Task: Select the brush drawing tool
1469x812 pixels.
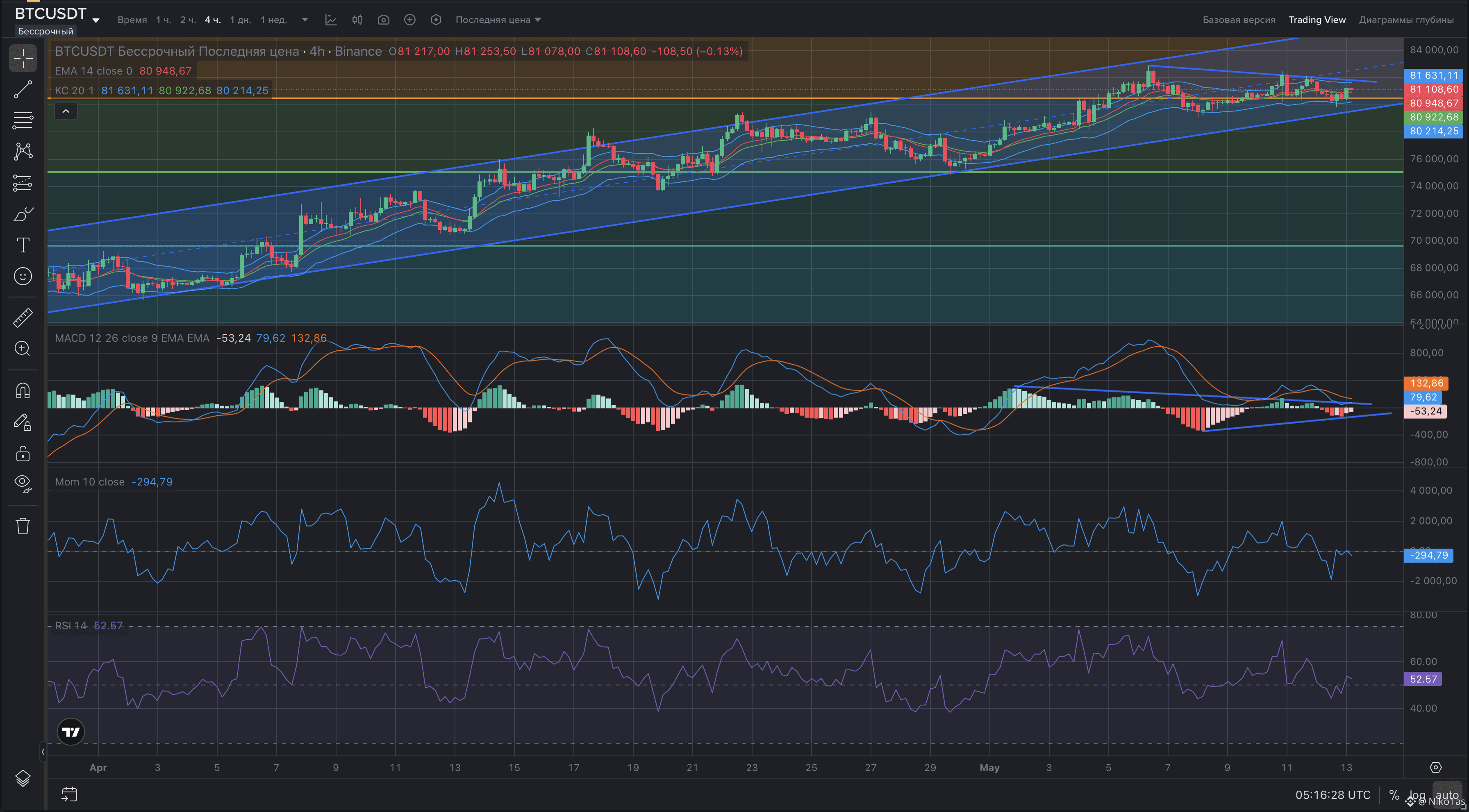Action: tap(23, 214)
